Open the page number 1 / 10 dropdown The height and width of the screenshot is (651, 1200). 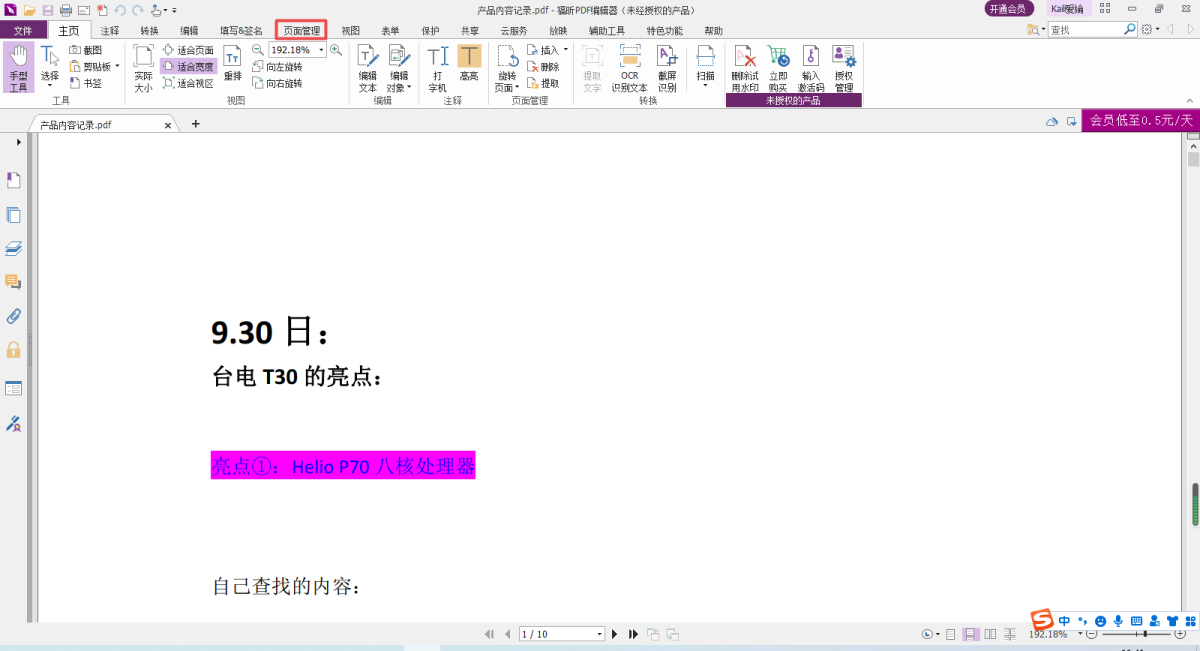pyautogui.click(x=600, y=634)
